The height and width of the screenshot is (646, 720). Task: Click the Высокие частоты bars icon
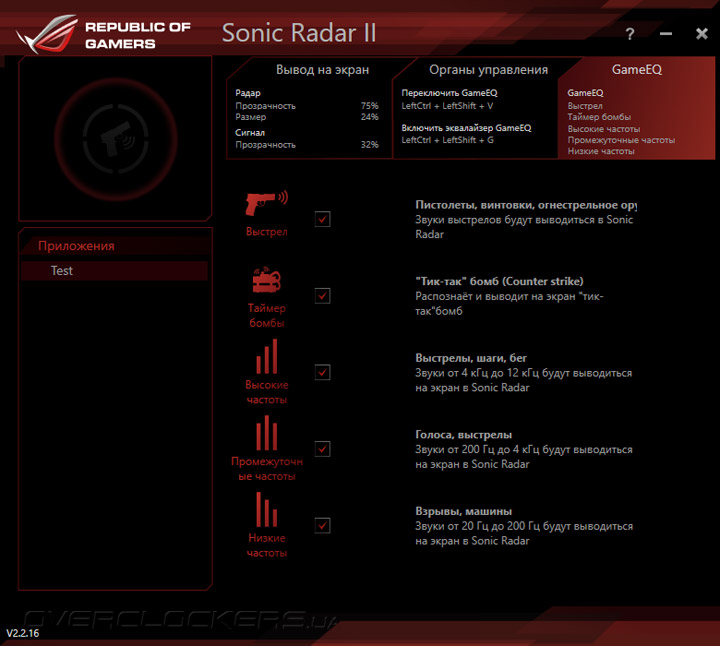pos(267,356)
